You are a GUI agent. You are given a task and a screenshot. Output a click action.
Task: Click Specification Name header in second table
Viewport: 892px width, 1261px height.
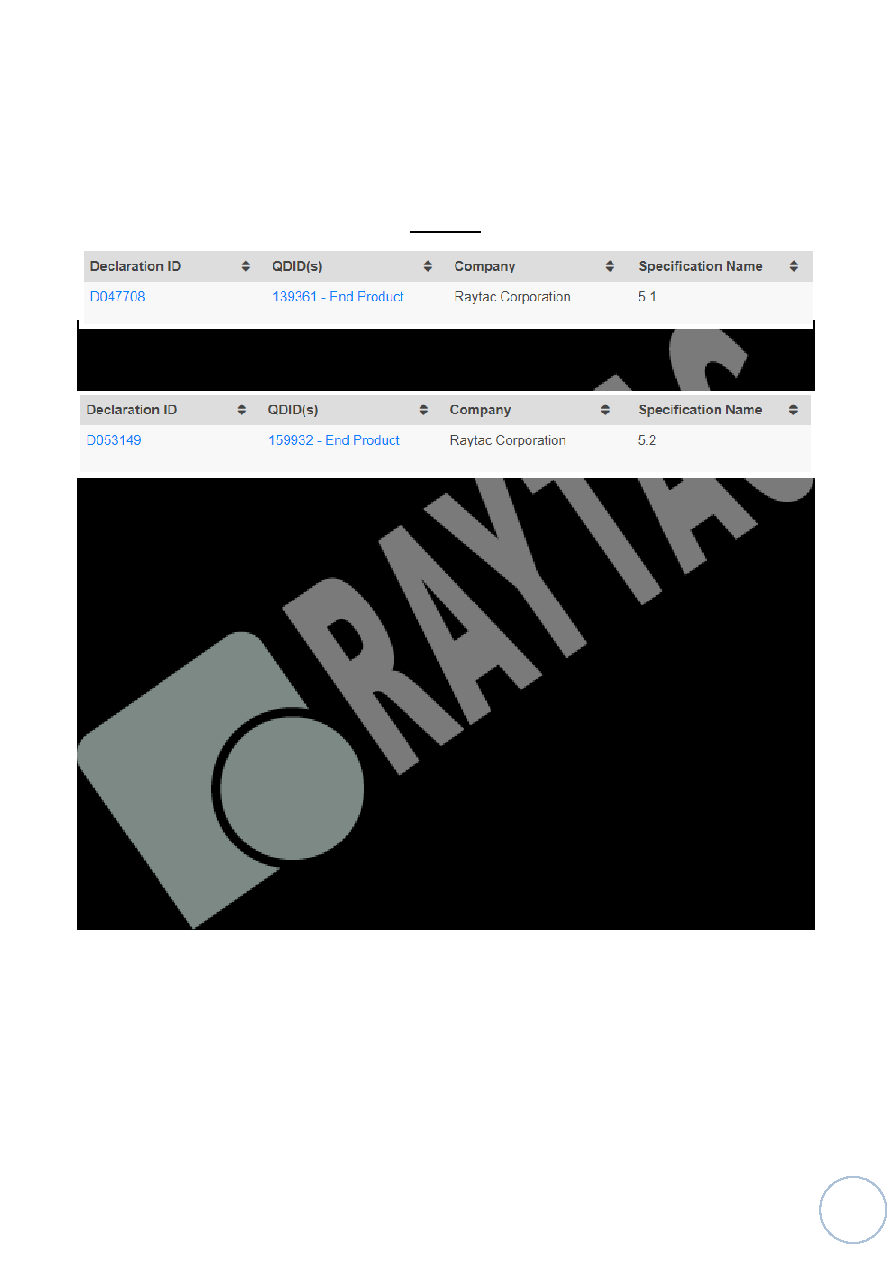(700, 410)
